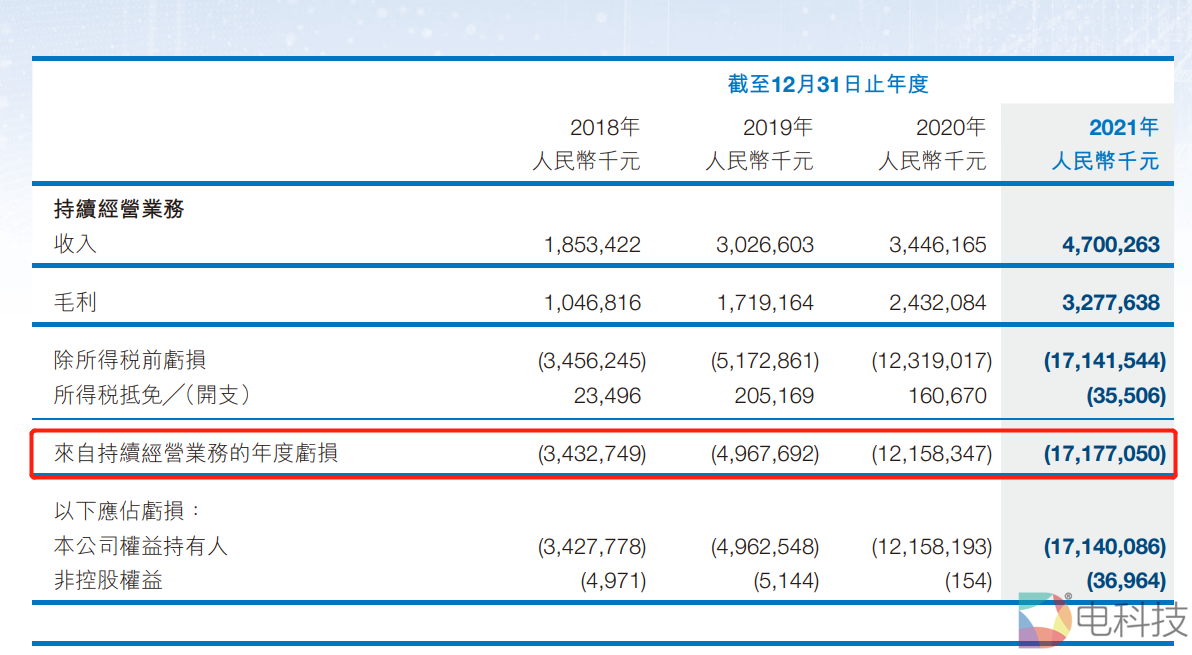The image size is (1192, 655).
Task: Select the 2019年 column header
Action: point(778,127)
